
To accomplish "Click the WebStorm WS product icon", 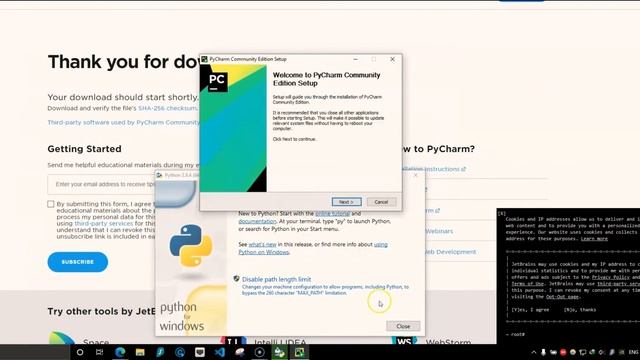I will pyautogui.click(x=404, y=341).
